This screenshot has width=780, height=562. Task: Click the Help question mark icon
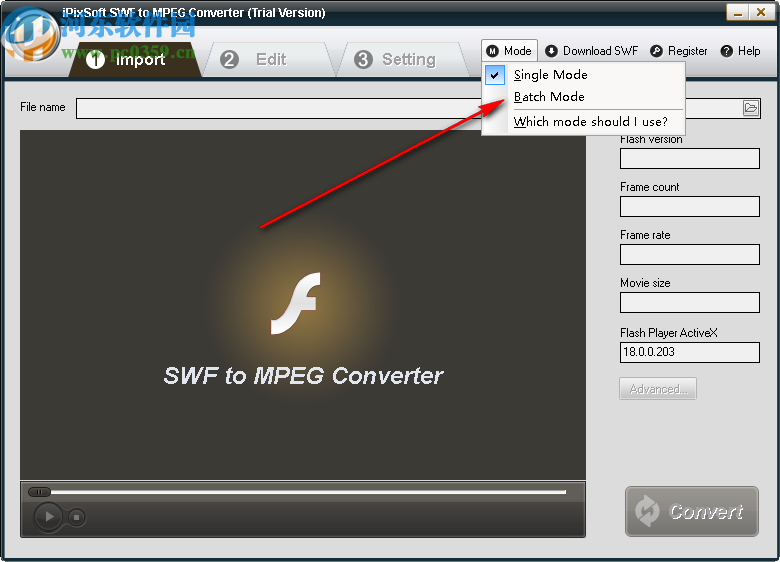pos(727,51)
